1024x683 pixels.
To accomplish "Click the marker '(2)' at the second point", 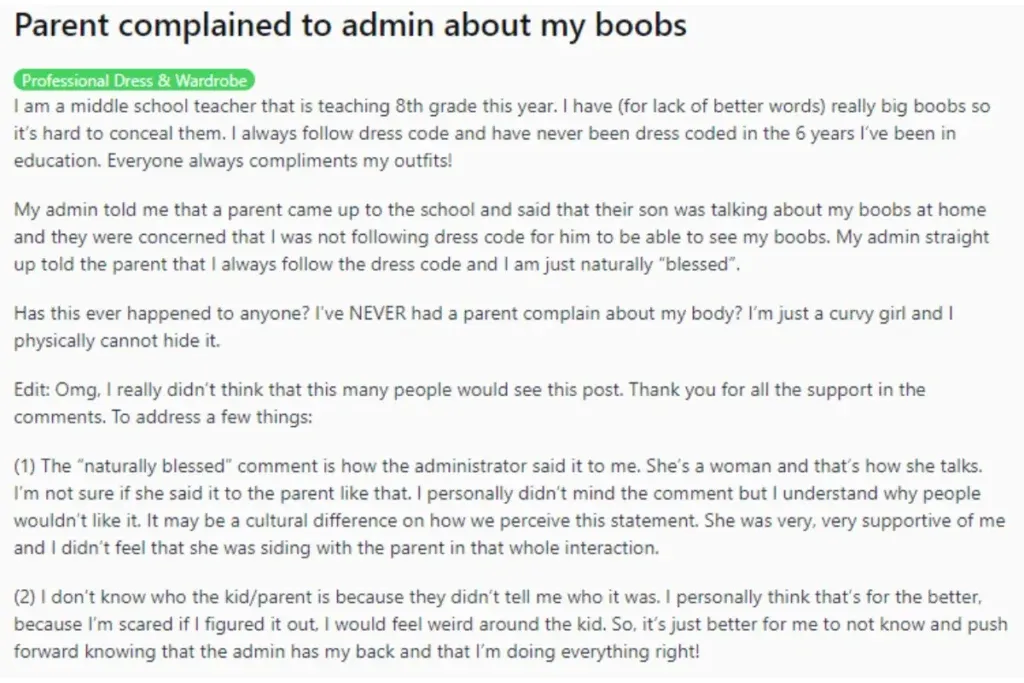I will coord(25,597).
